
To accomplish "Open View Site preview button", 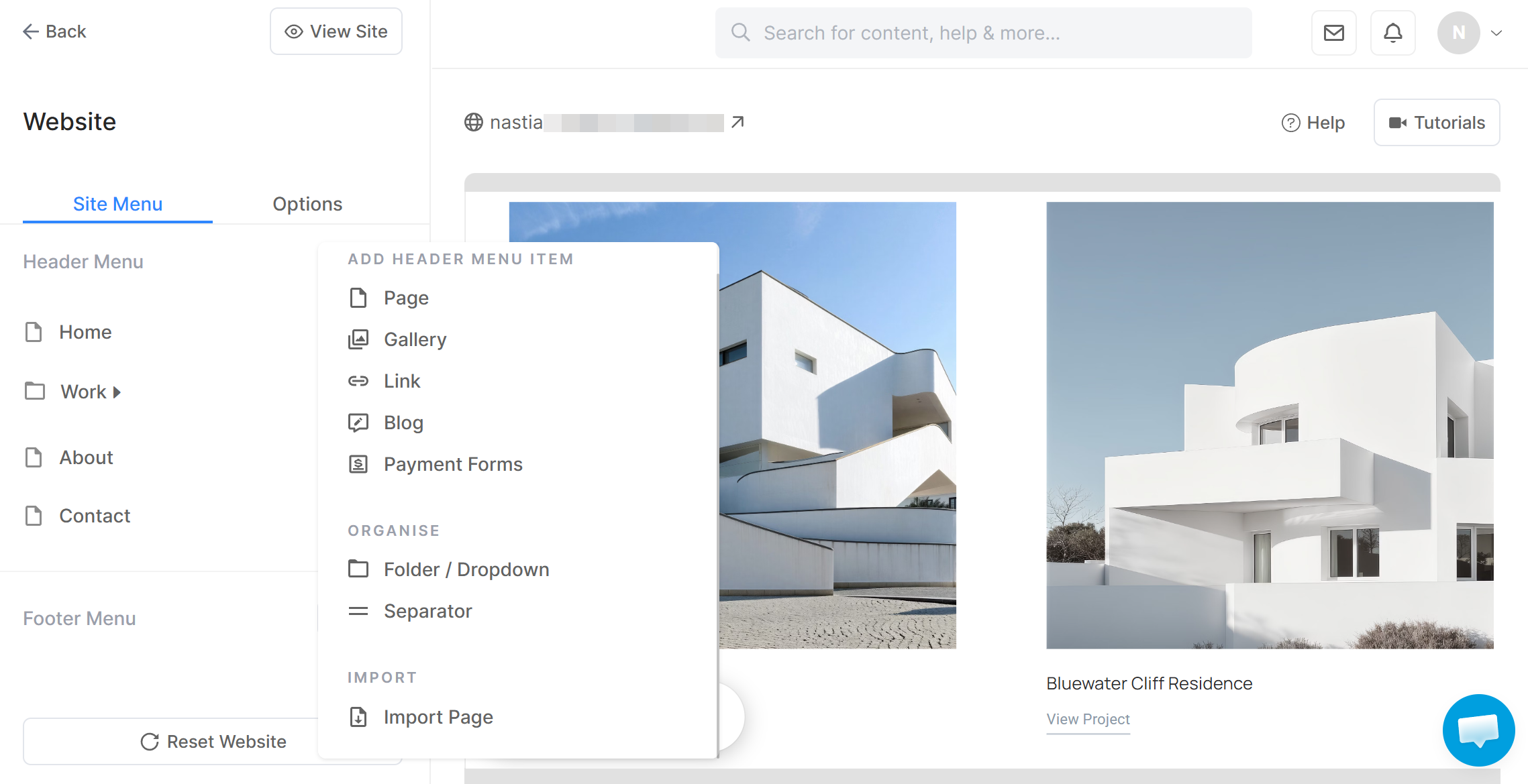I will [336, 32].
